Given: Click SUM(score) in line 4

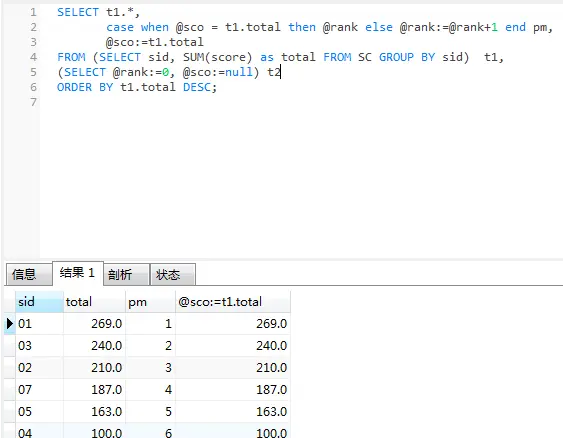Looking at the screenshot, I should point(218,57).
